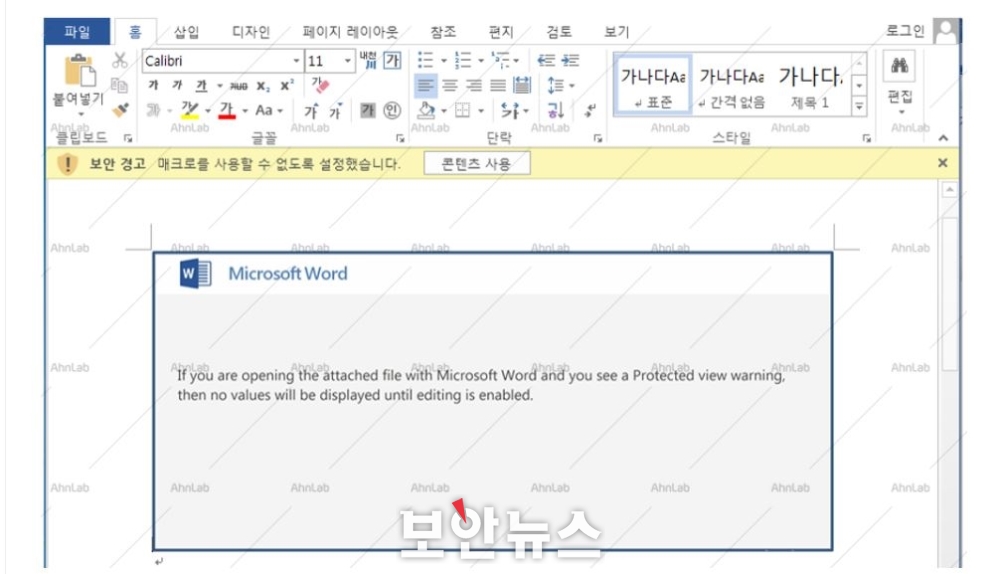Image resolution: width=1000 pixels, height=574 pixels.
Task: Close the security warning bar
Action: click(943, 163)
